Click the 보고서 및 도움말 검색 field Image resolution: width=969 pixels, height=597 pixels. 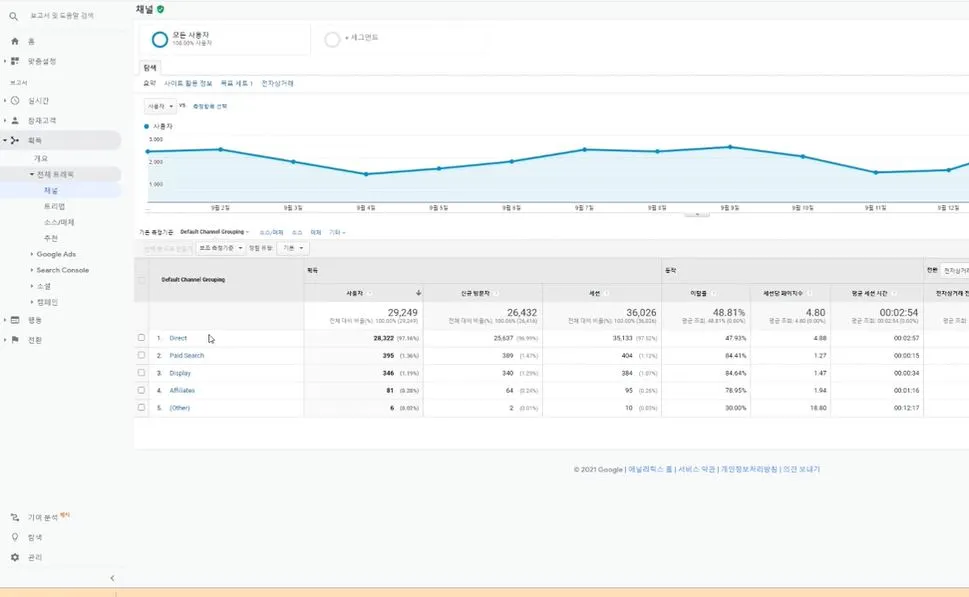62,15
